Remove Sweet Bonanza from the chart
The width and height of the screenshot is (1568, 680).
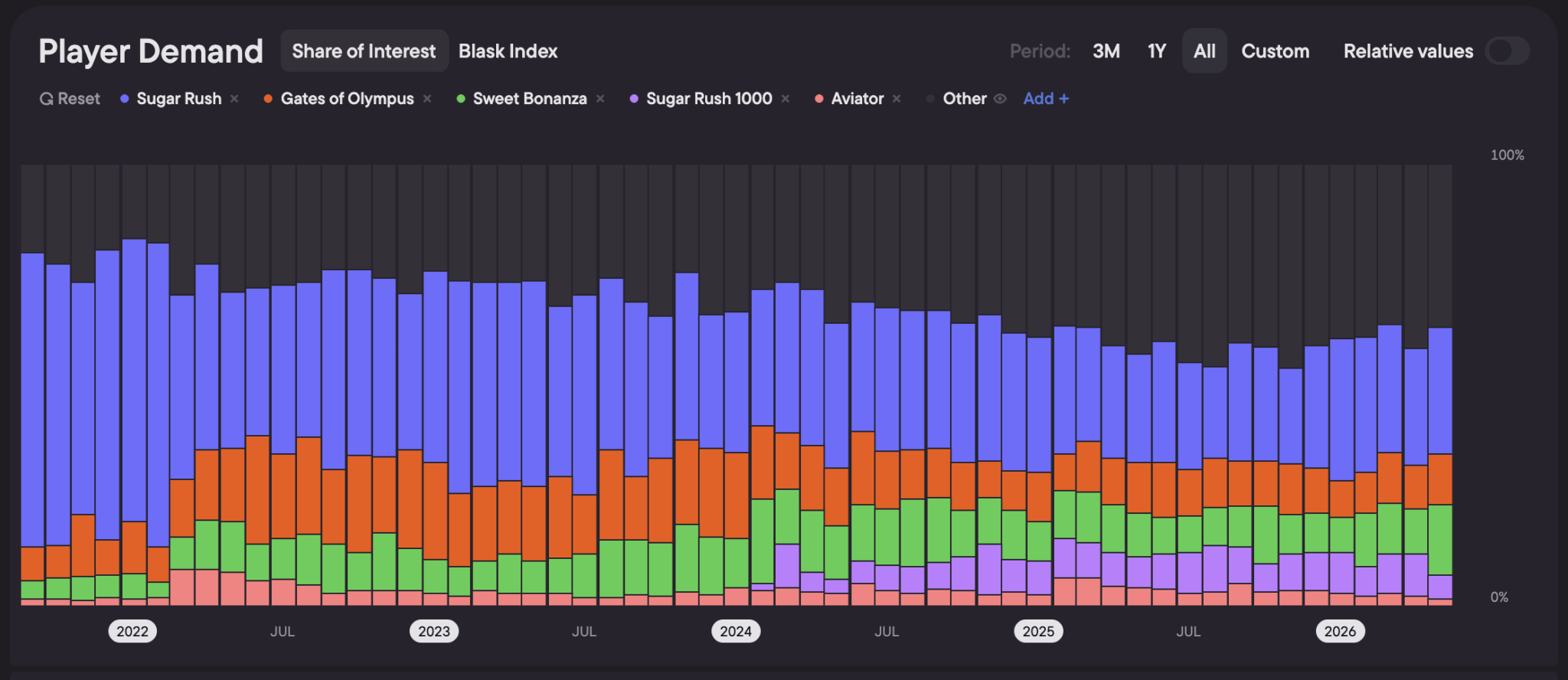(600, 99)
